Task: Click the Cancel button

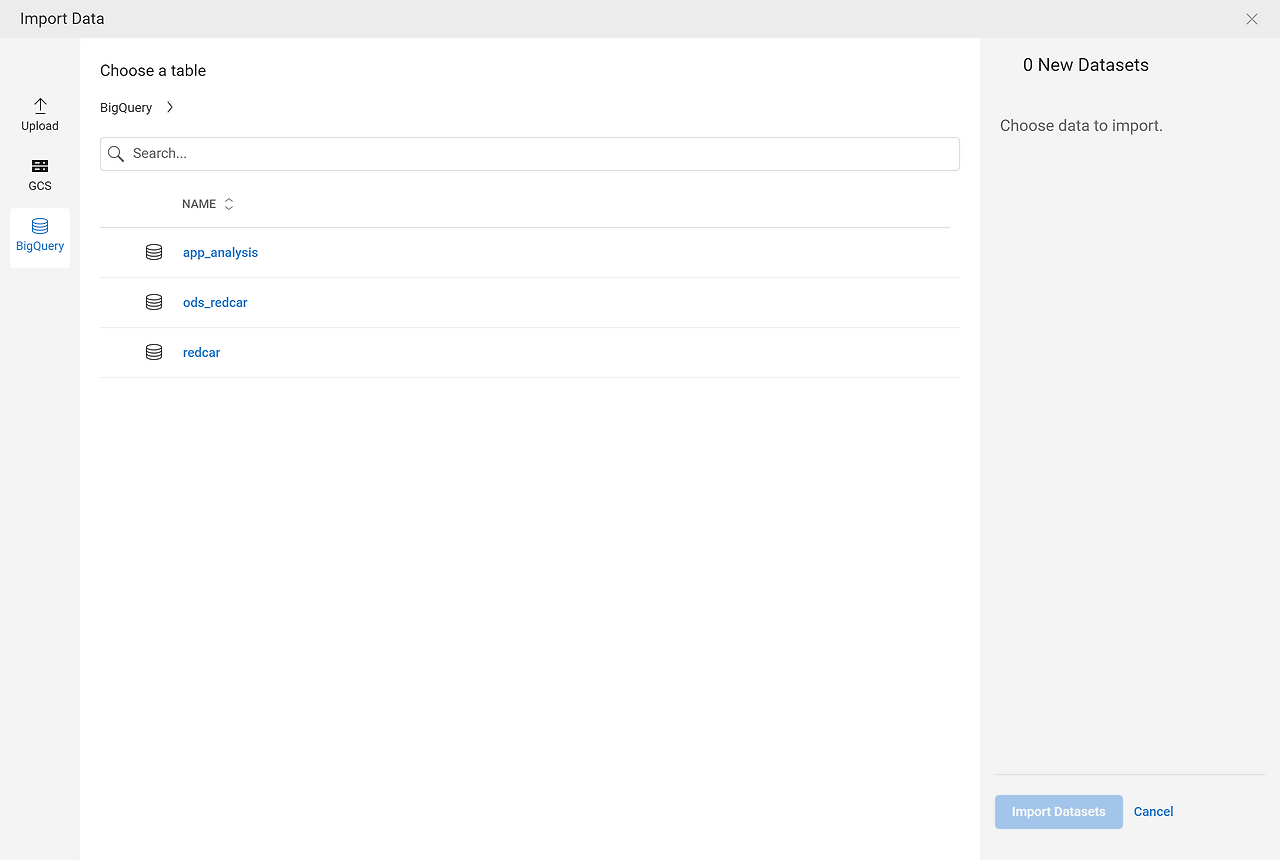Action: pyautogui.click(x=1153, y=811)
